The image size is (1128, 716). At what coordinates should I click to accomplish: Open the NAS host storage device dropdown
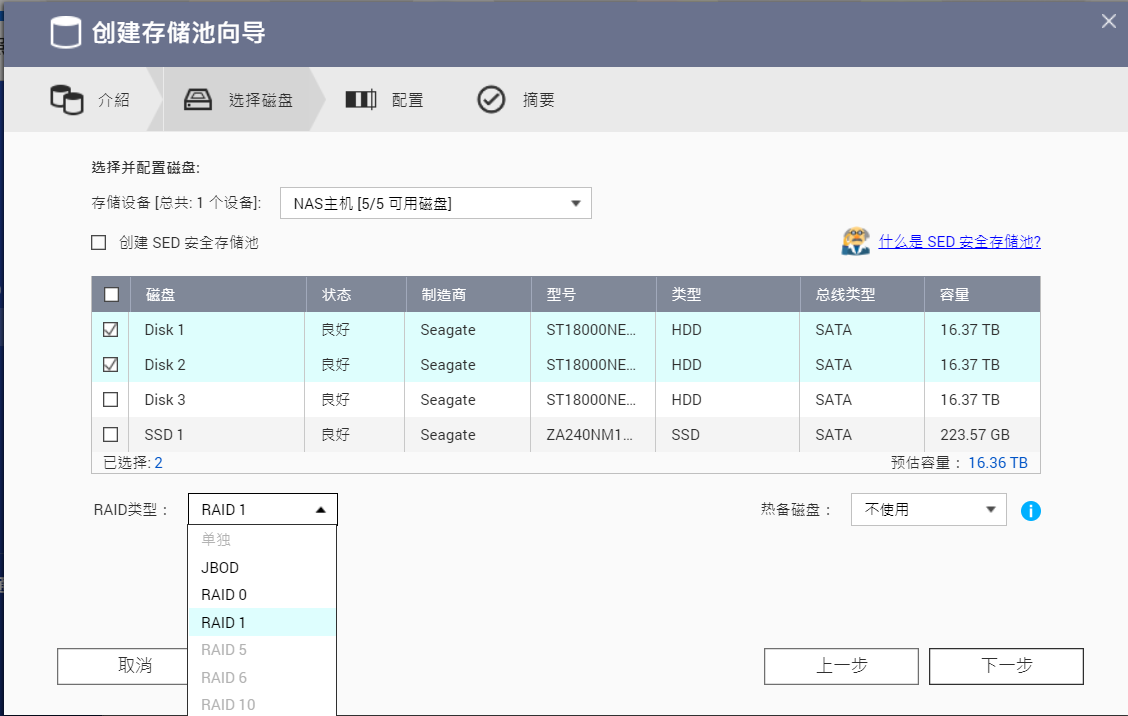click(x=436, y=203)
